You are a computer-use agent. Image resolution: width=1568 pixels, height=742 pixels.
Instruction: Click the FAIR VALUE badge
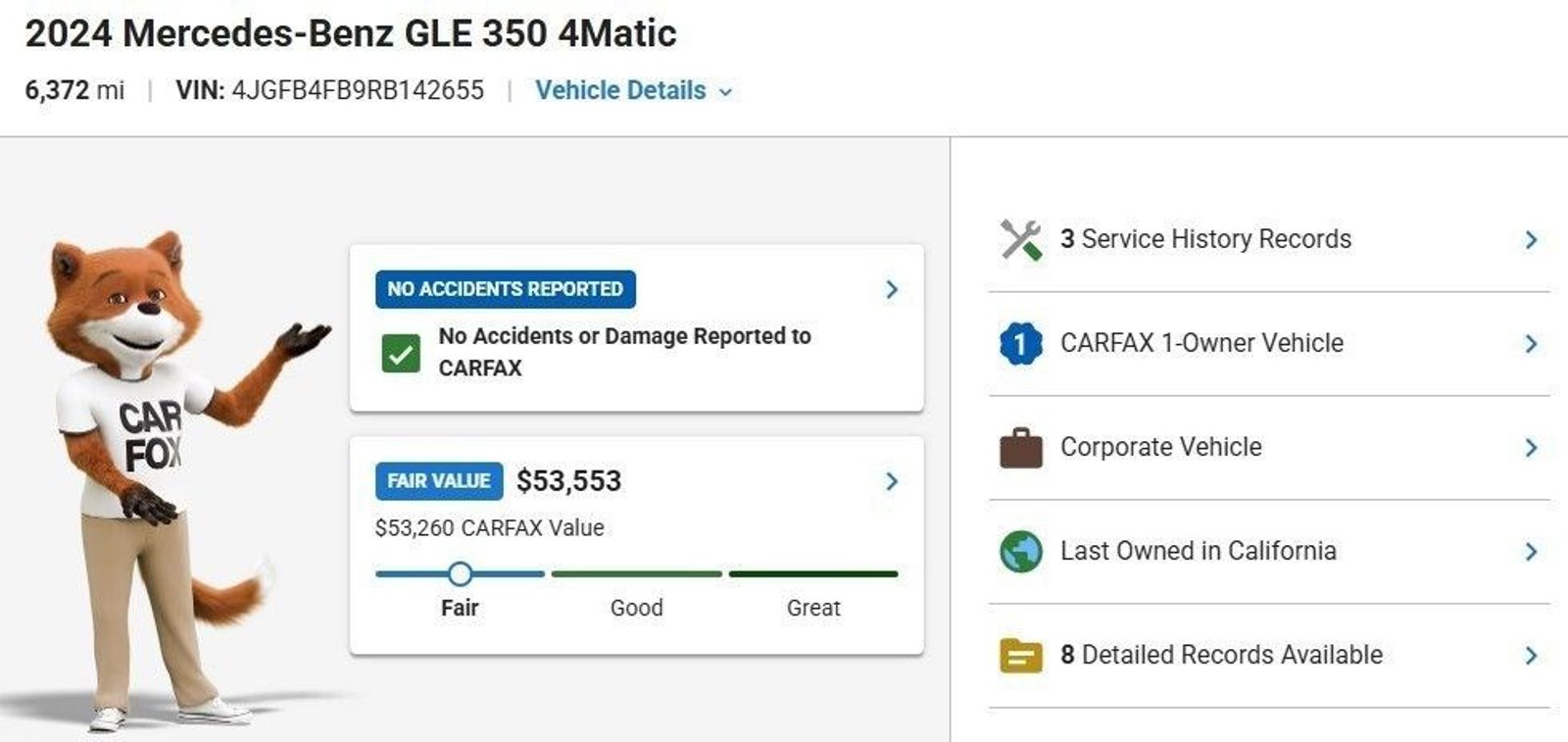438,481
